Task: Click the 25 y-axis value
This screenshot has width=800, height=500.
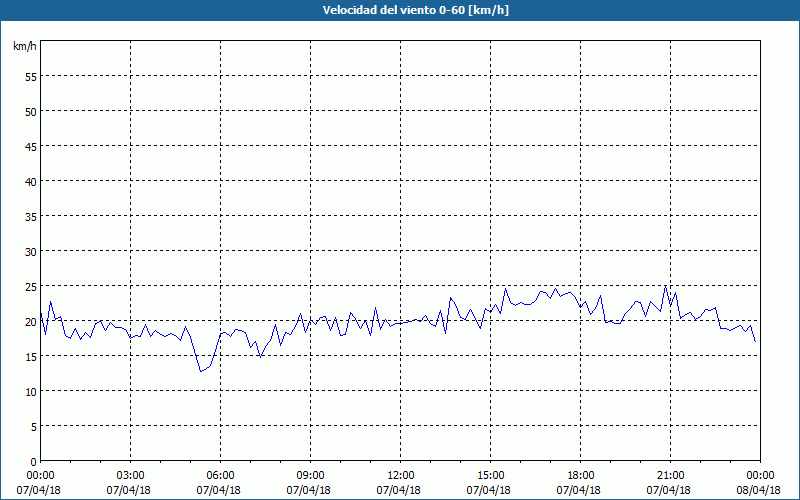Action: coord(31,287)
